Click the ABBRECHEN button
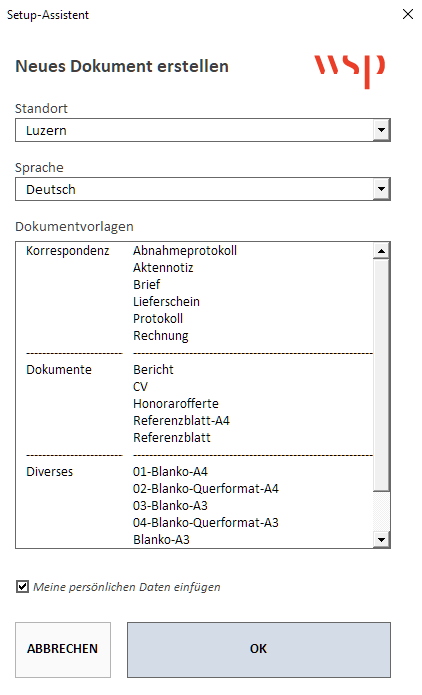This screenshot has height=695, width=422. pos(63,650)
